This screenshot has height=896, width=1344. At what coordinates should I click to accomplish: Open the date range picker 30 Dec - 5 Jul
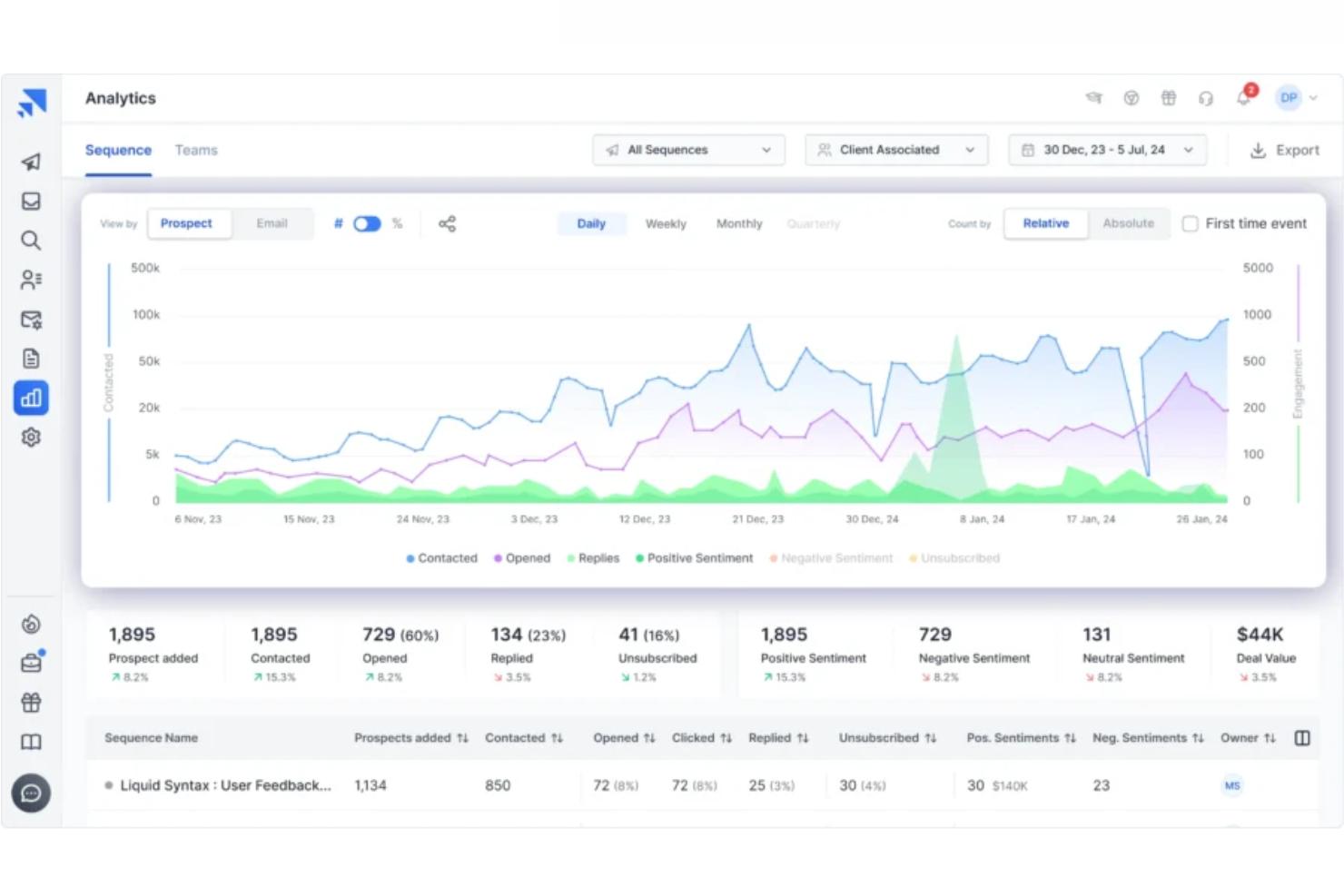click(x=1107, y=150)
